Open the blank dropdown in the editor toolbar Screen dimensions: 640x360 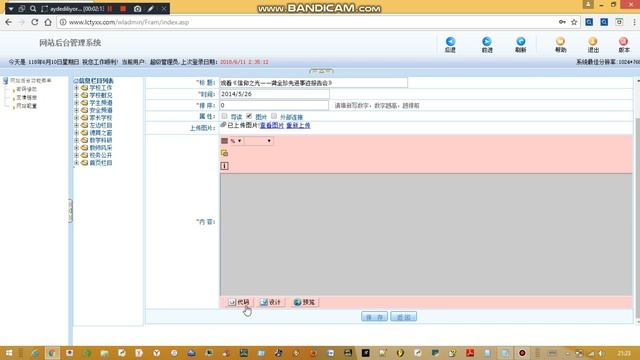(x=258, y=141)
